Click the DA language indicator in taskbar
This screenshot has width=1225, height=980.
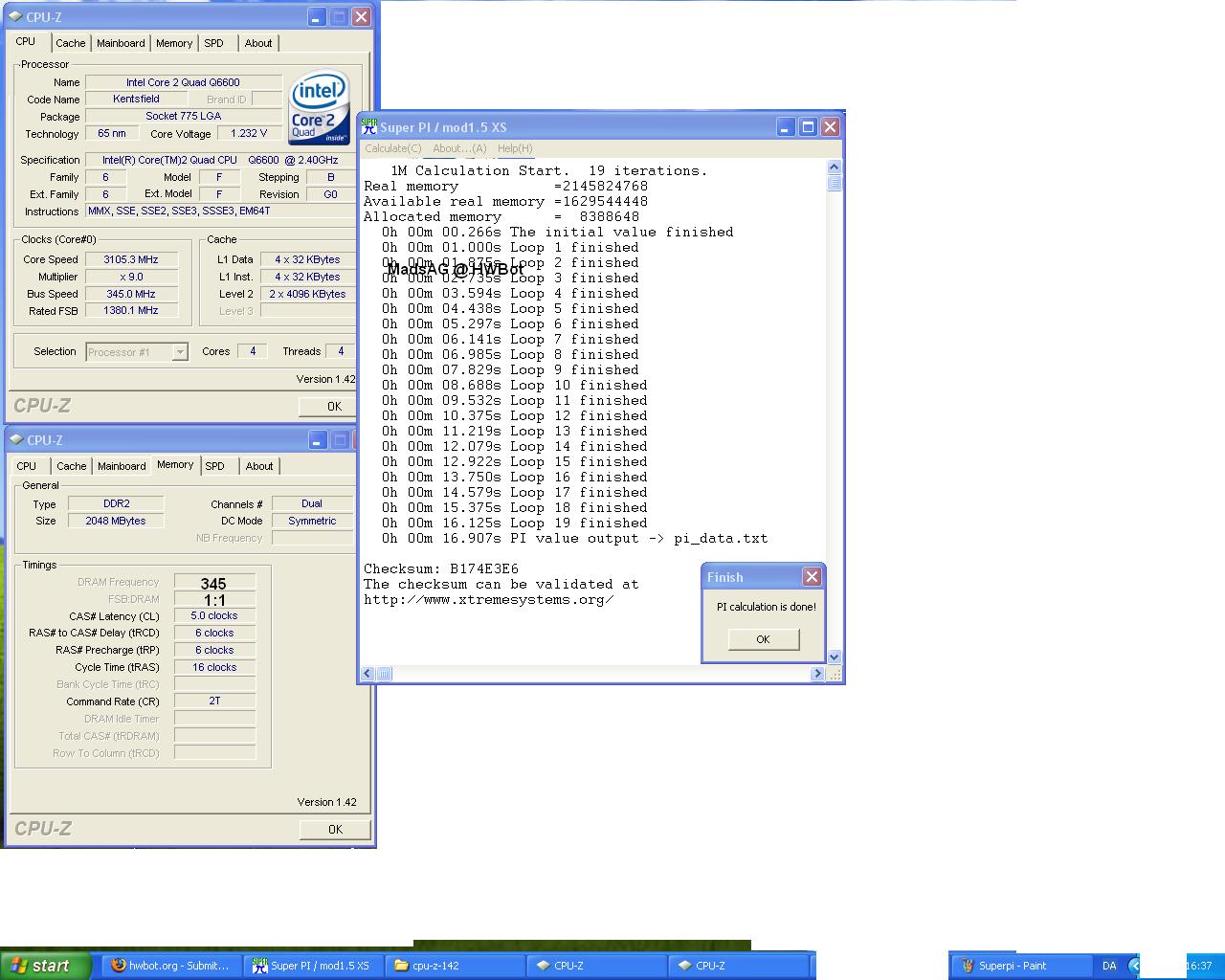click(x=1109, y=966)
